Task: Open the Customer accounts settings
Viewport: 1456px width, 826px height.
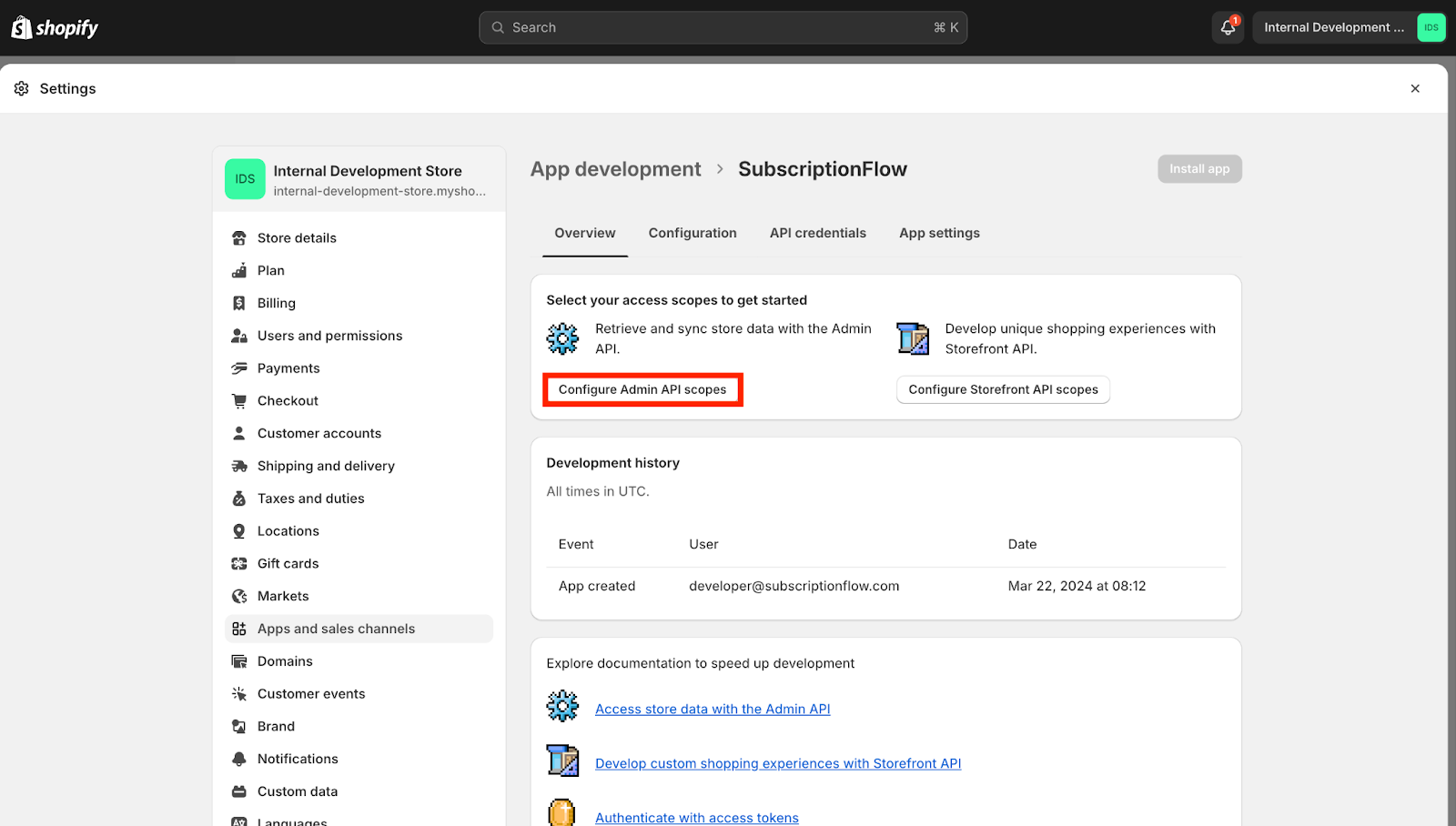Action: pos(359,433)
